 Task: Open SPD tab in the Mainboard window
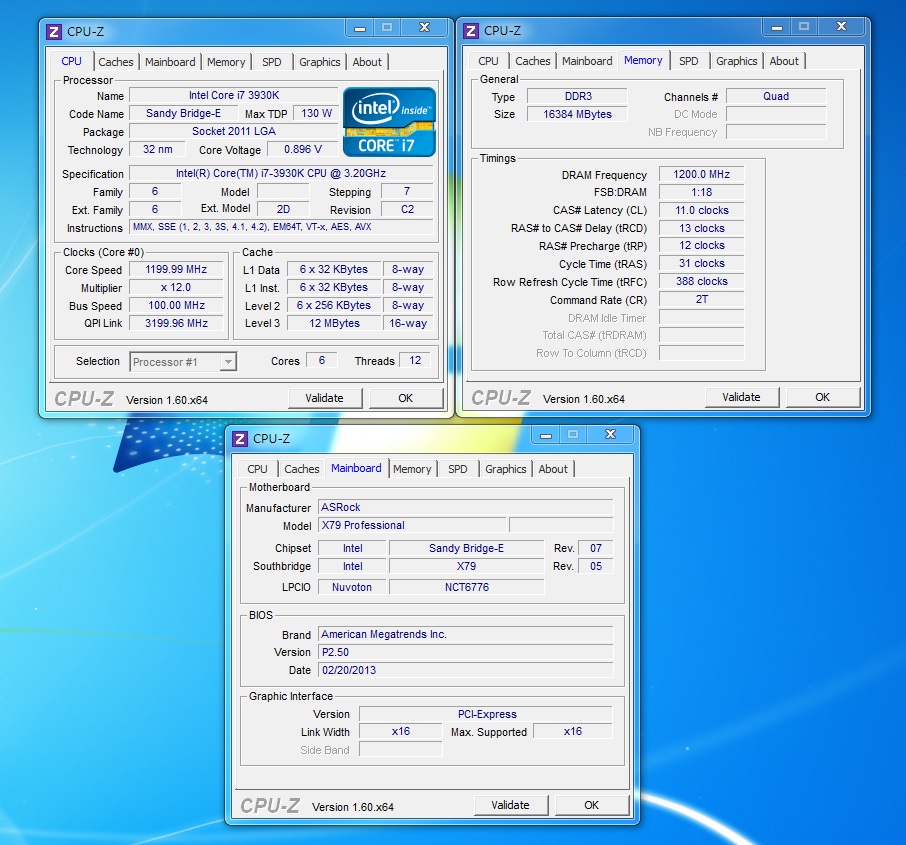point(458,469)
